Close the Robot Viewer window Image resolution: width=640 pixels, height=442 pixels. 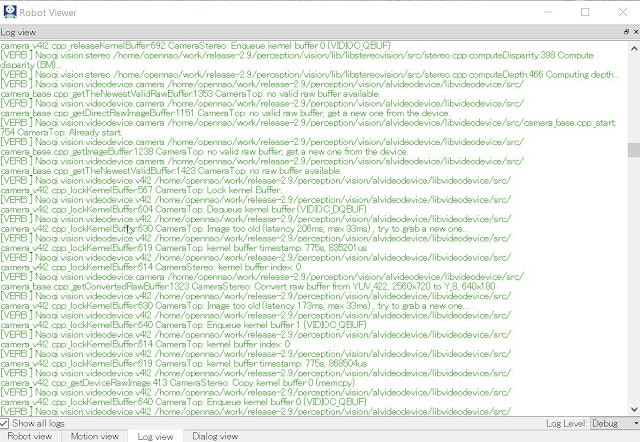pyautogui.click(x=622, y=12)
